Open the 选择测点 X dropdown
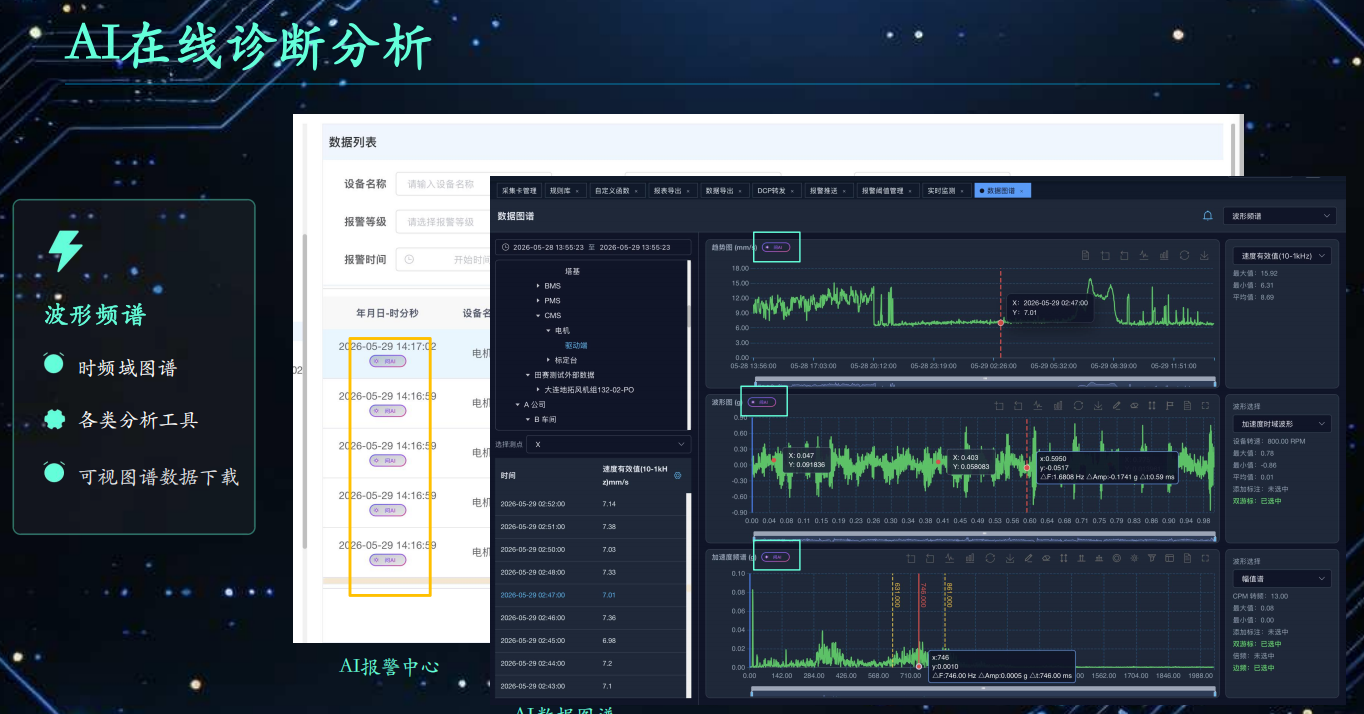Screen dimensions: 1364x714 (x=609, y=443)
